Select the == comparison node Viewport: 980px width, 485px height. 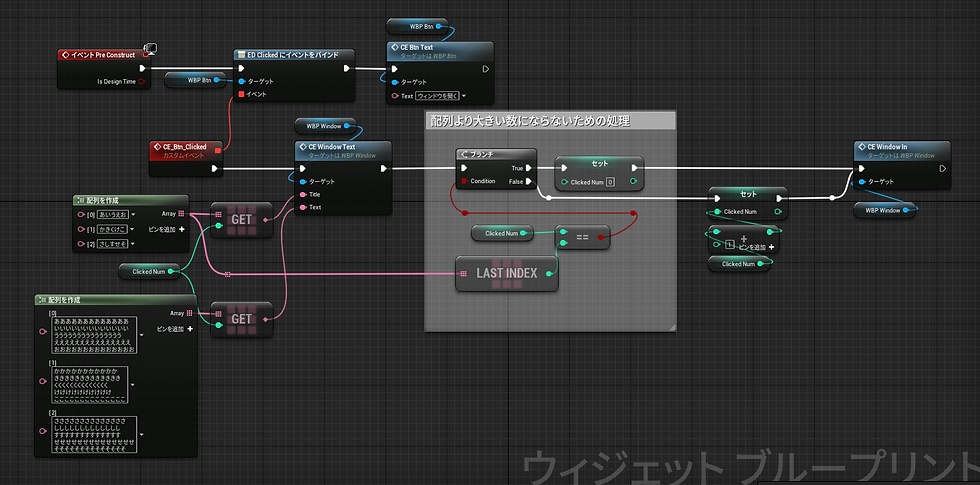point(582,237)
